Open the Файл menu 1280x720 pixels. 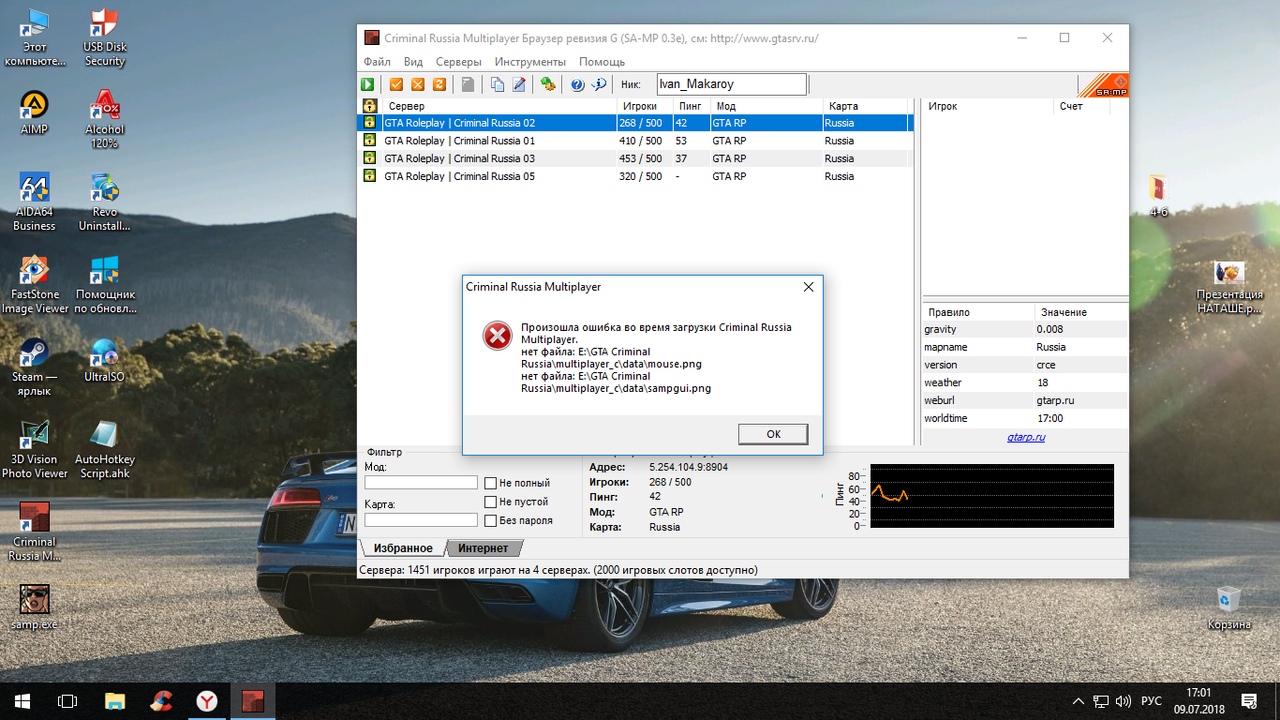[x=377, y=62]
